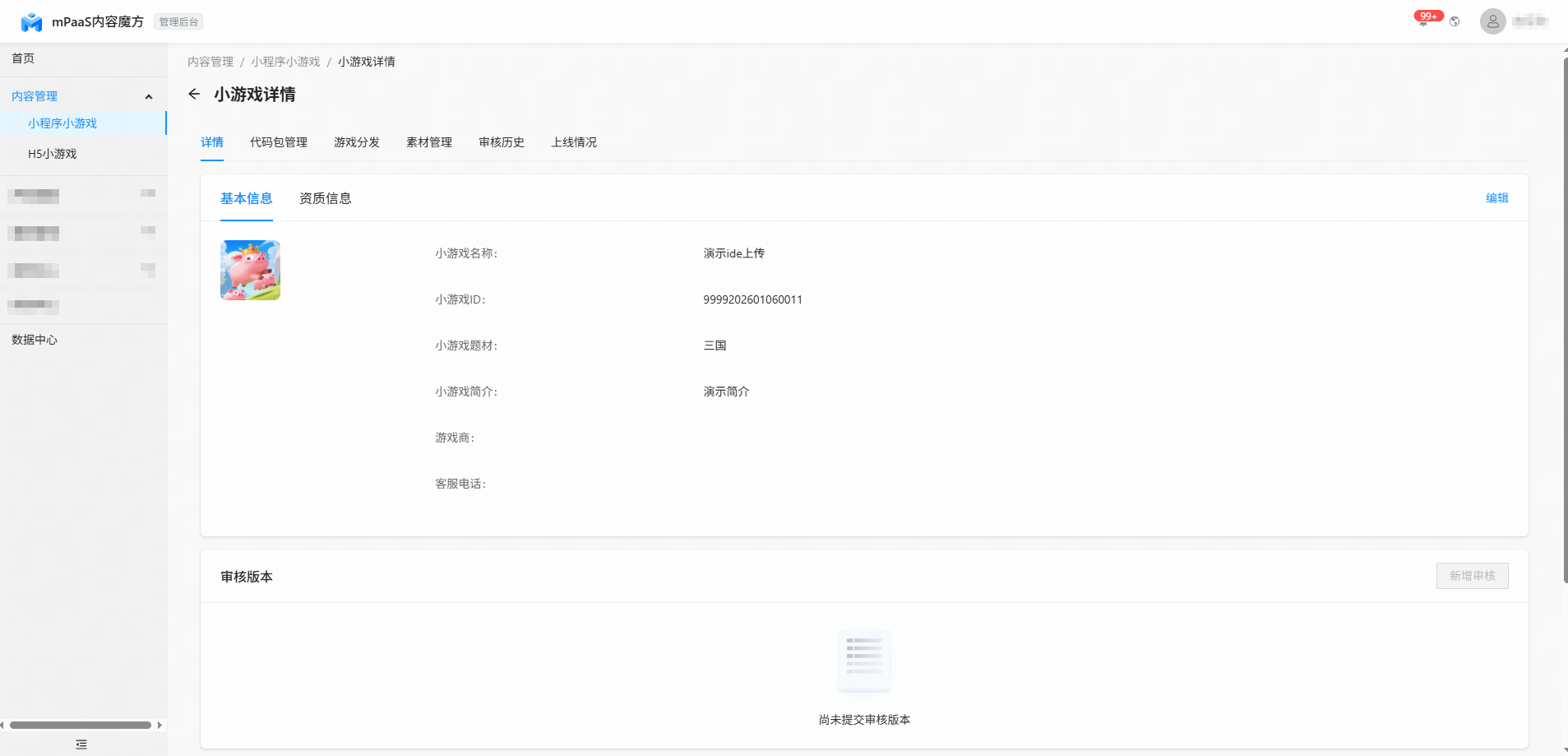The width and height of the screenshot is (1568, 756).
Task: Click the game ID 9999202601060011
Action: pos(752,299)
